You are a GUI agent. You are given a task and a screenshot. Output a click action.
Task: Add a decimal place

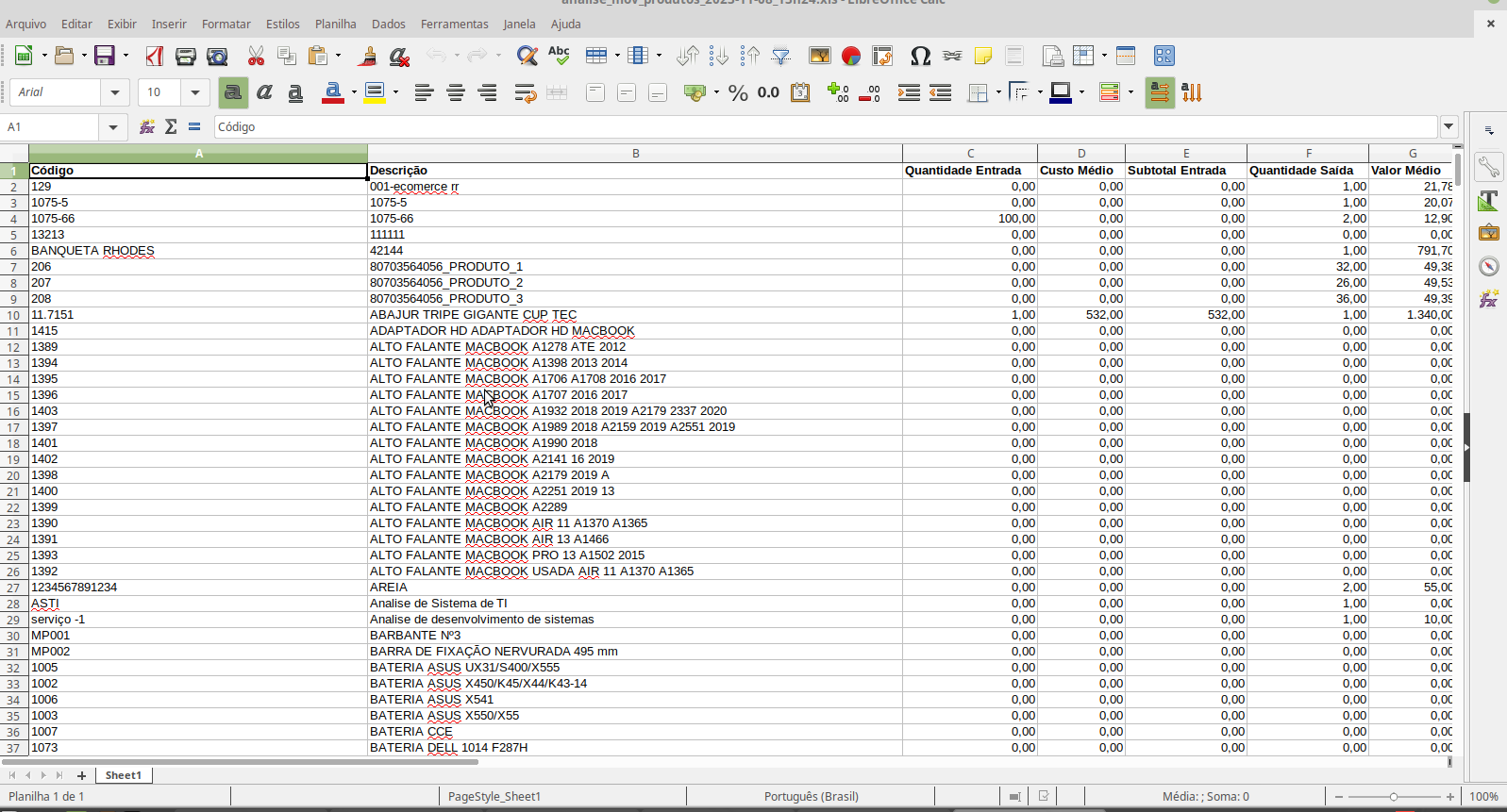coord(838,92)
